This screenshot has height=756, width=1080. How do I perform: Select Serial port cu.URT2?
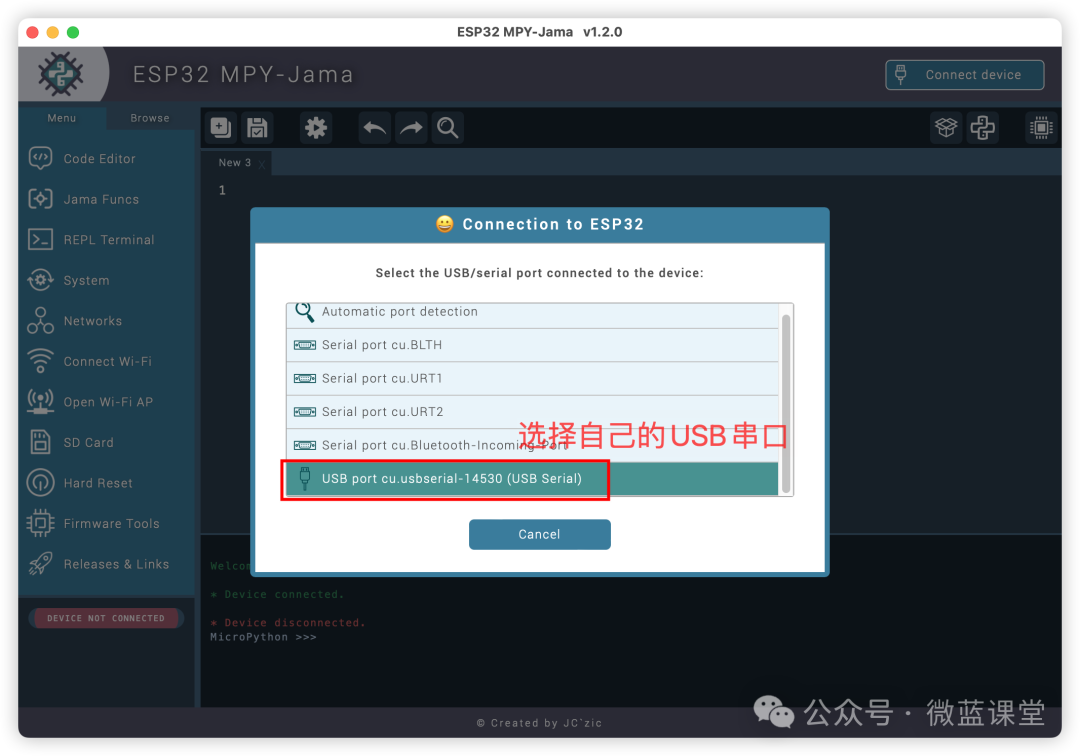pos(532,412)
